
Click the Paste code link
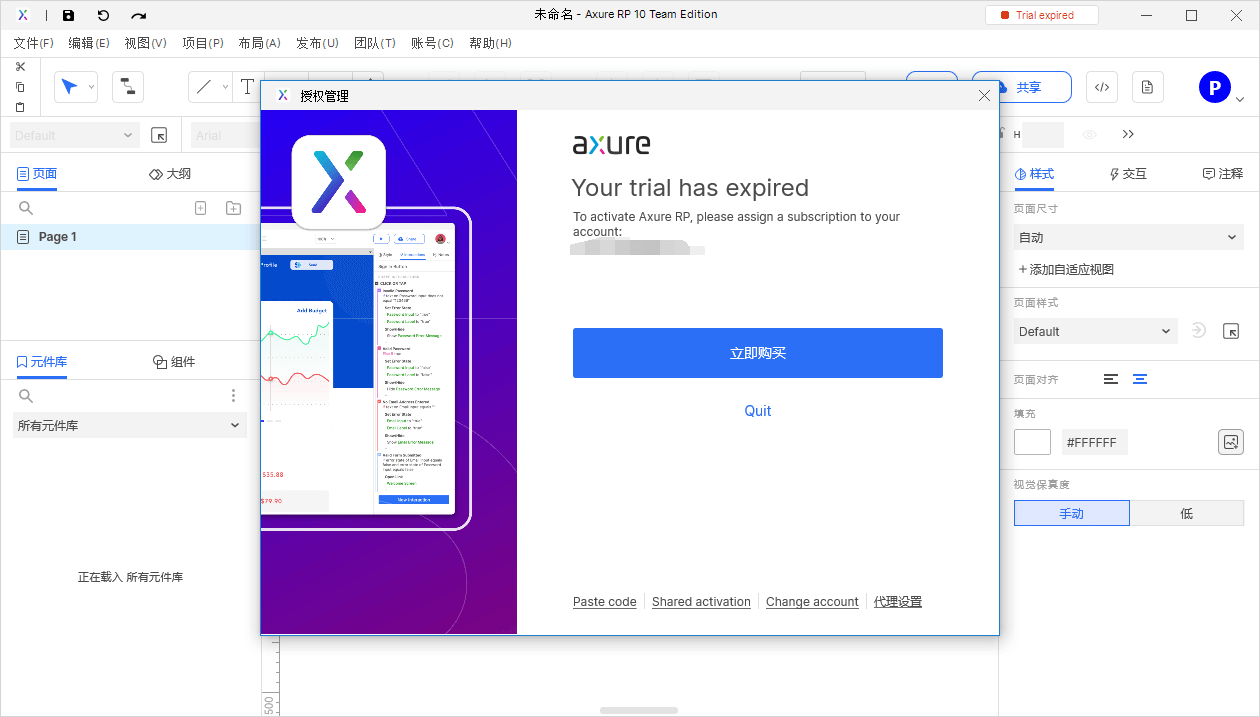[605, 602]
